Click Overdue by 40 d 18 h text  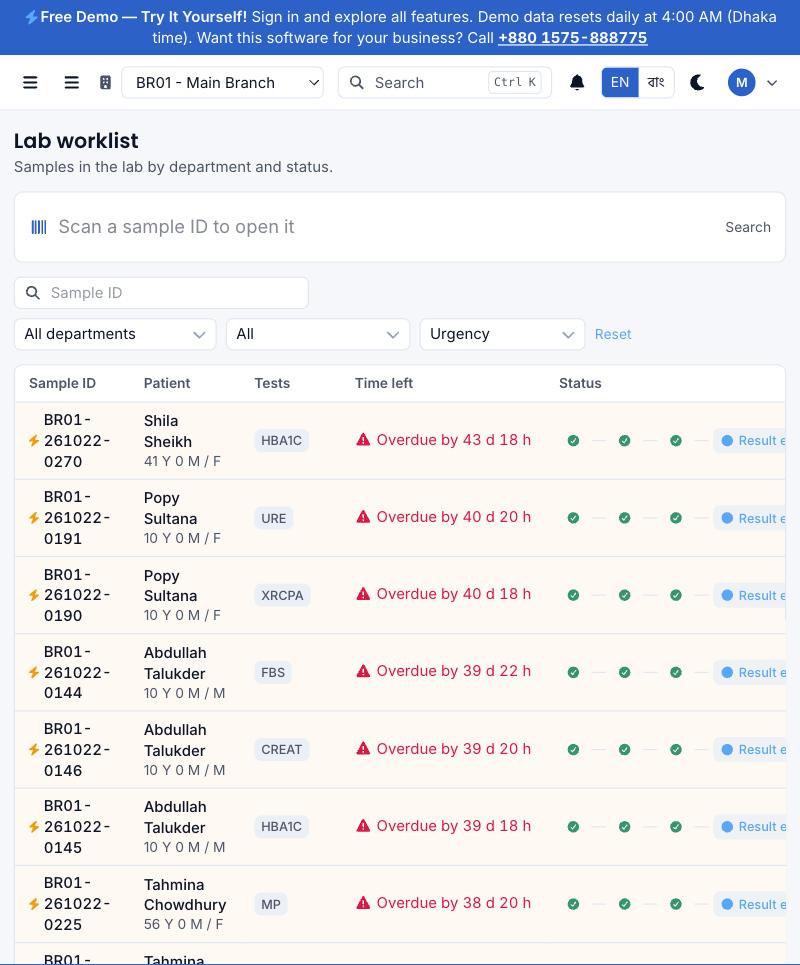[454, 594]
